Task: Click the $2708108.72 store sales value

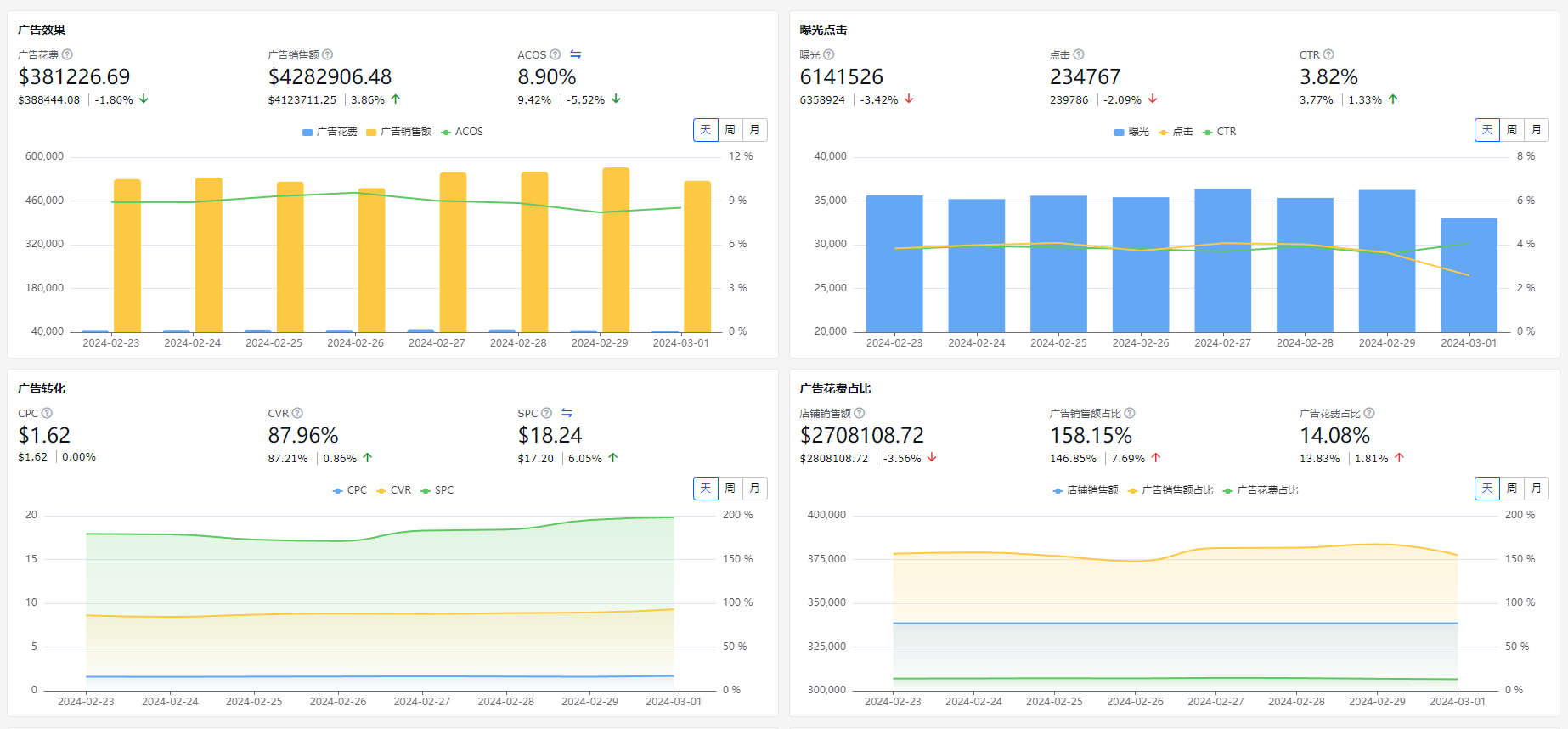Action: click(861, 435)
